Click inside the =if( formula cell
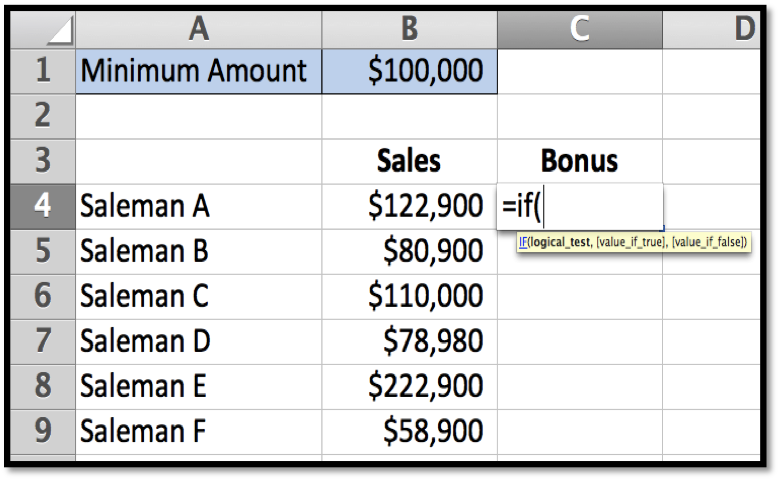The image size is (780, 481). 580,207
